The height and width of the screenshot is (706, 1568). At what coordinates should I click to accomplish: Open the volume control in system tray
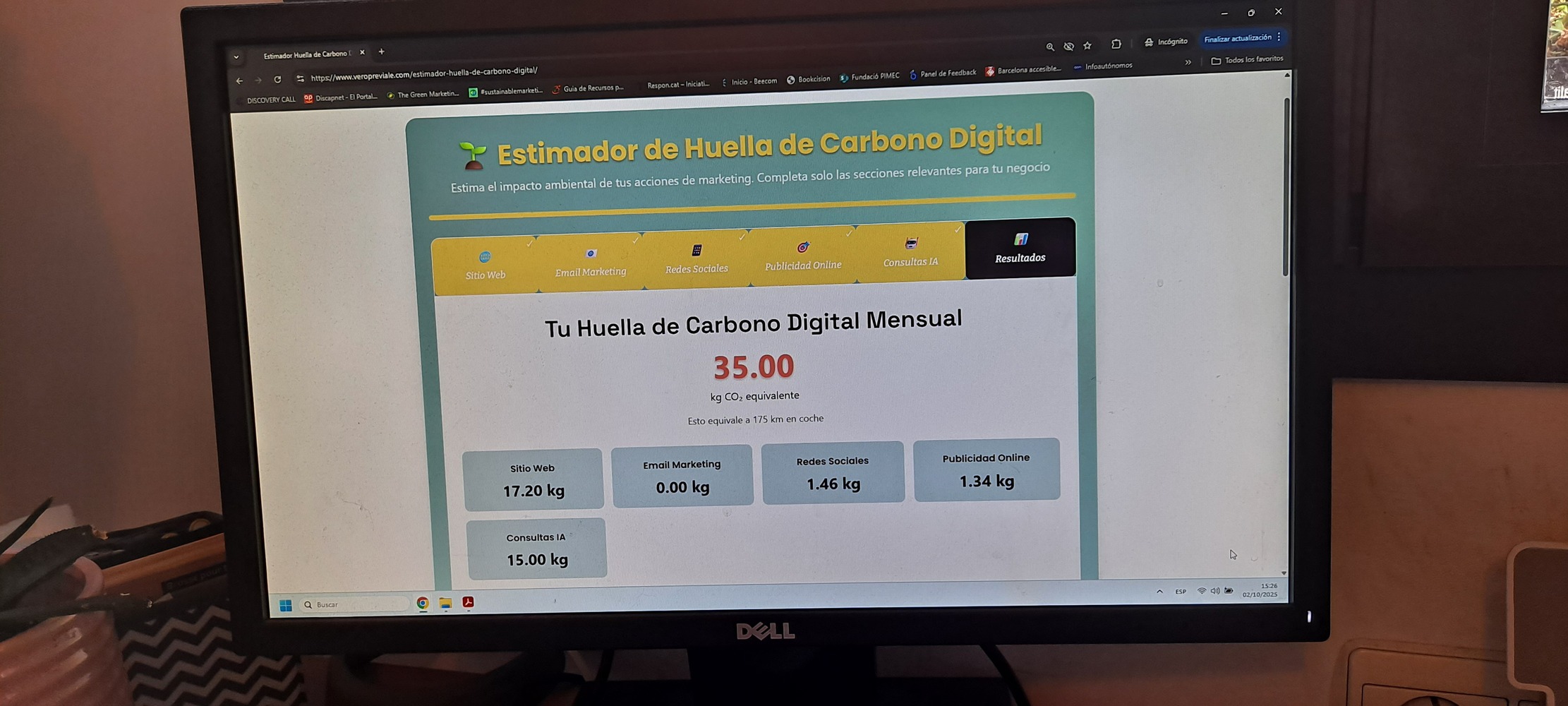[x=1214, y=591]
